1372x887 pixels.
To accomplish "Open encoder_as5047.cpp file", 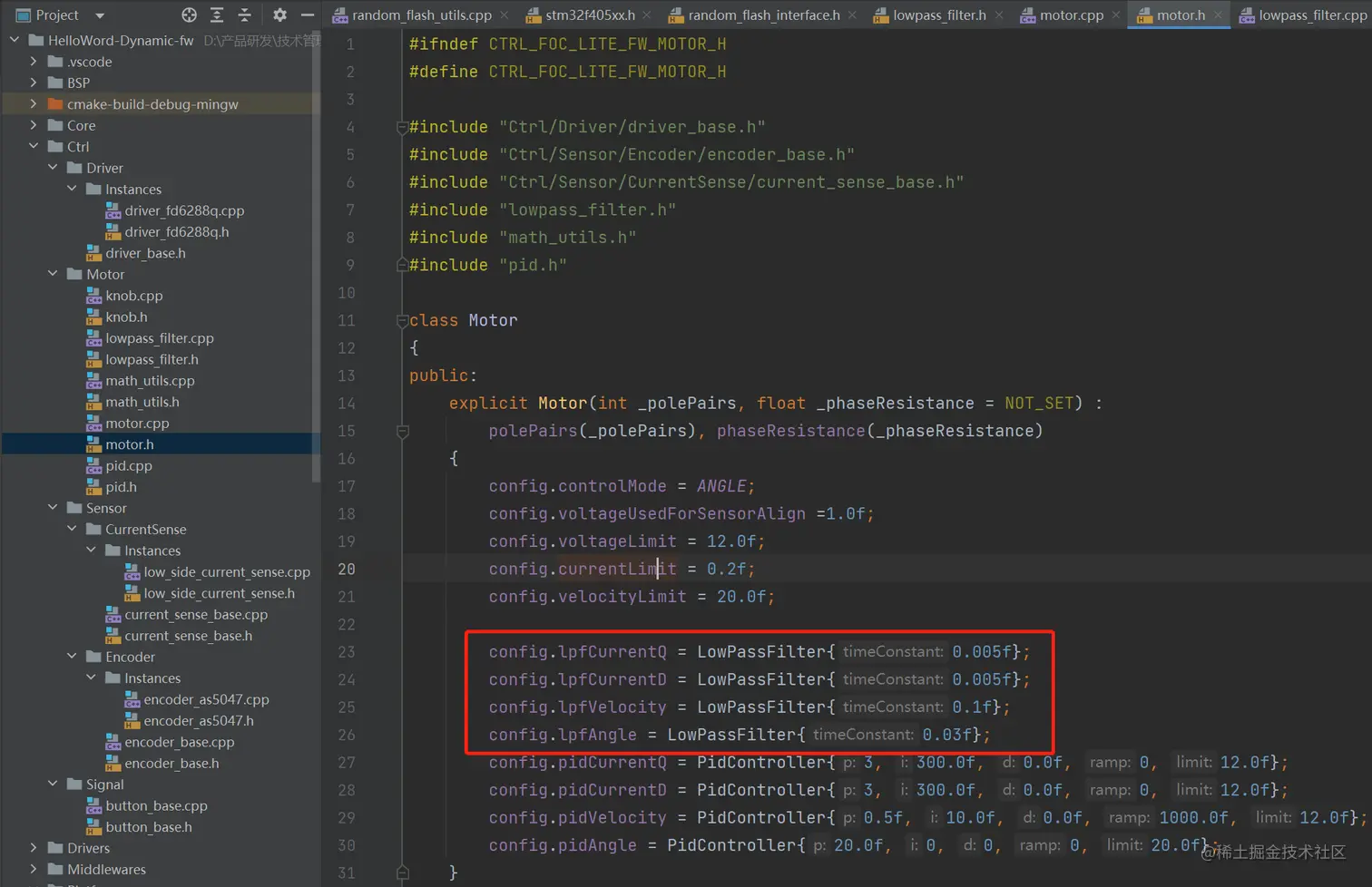I will (206, 699).
